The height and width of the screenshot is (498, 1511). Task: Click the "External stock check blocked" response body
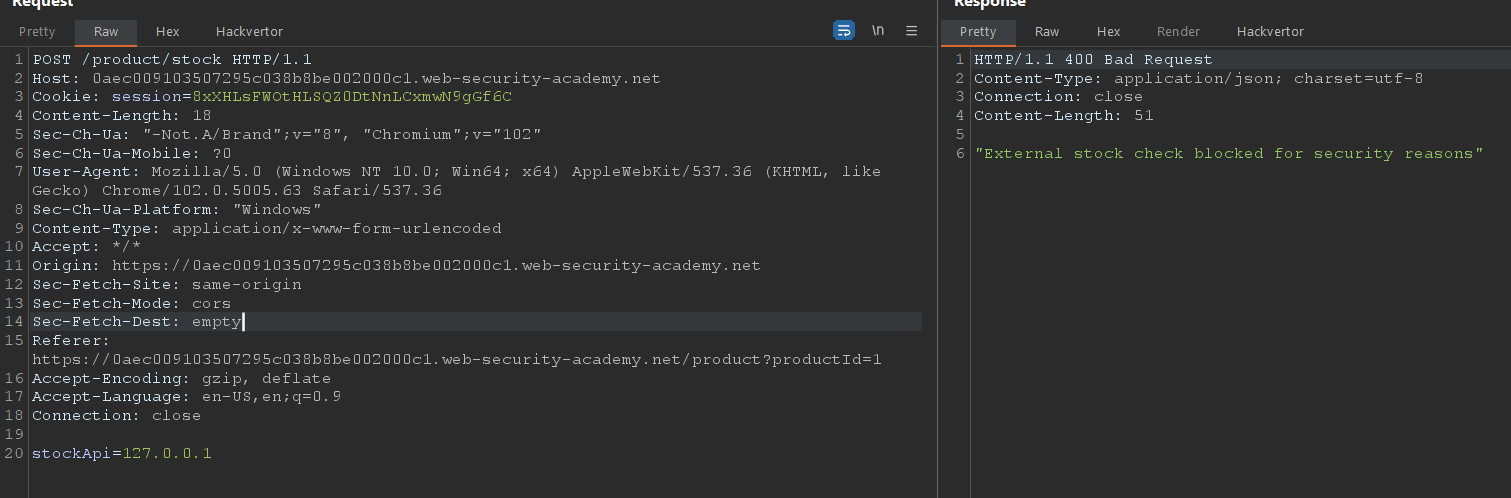point(1228,154)
